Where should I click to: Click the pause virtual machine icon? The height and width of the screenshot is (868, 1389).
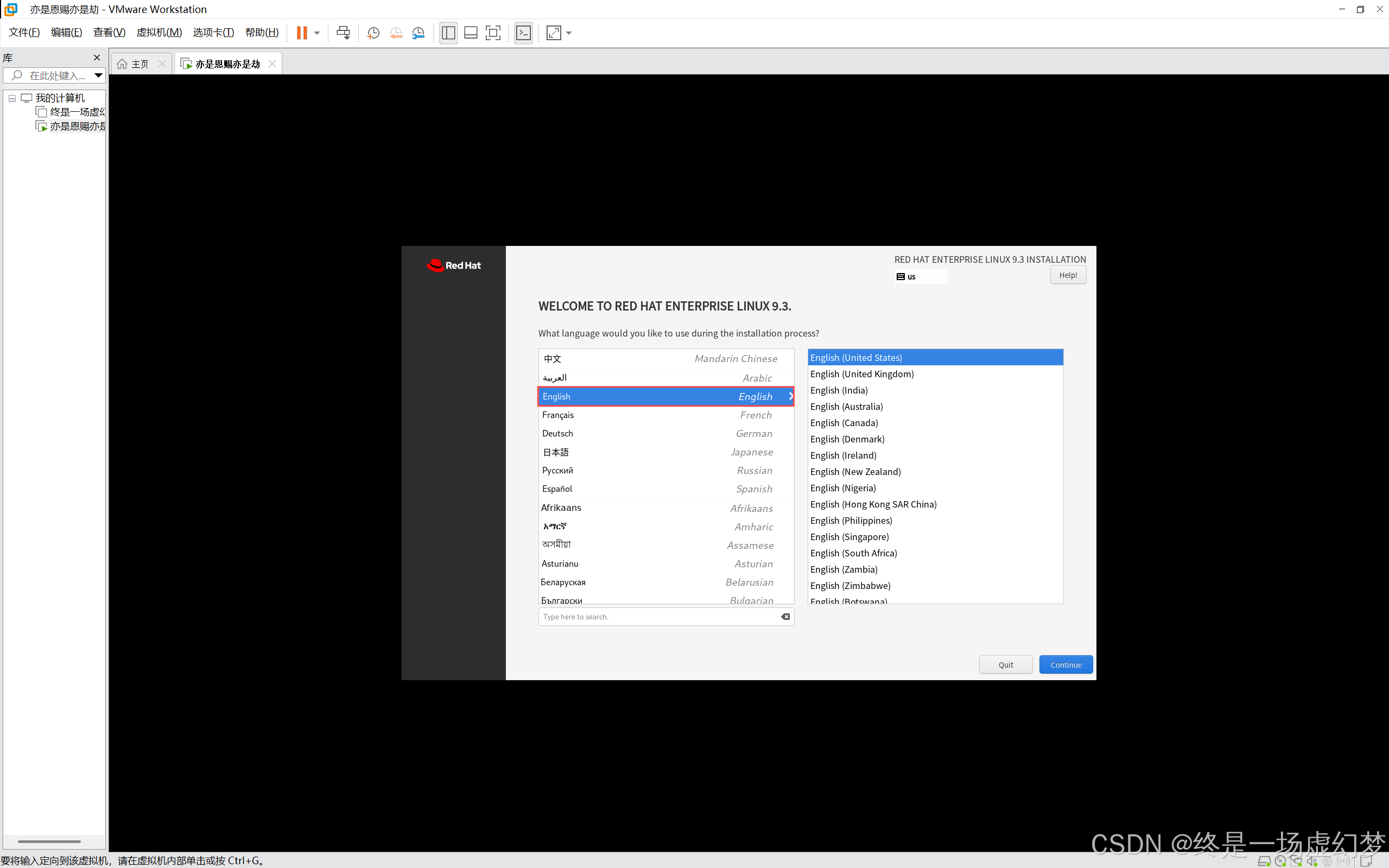[301, 33]
